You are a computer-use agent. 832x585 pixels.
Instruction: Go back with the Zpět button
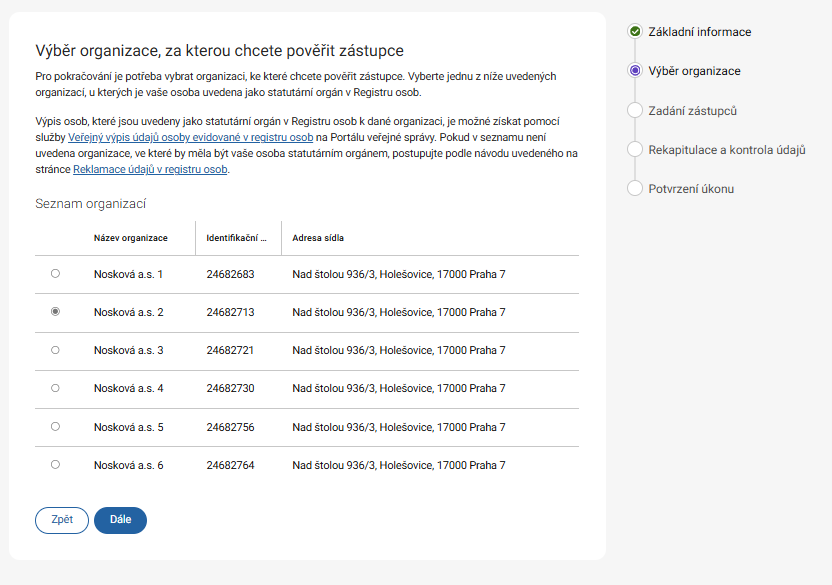tap(62, 520)
